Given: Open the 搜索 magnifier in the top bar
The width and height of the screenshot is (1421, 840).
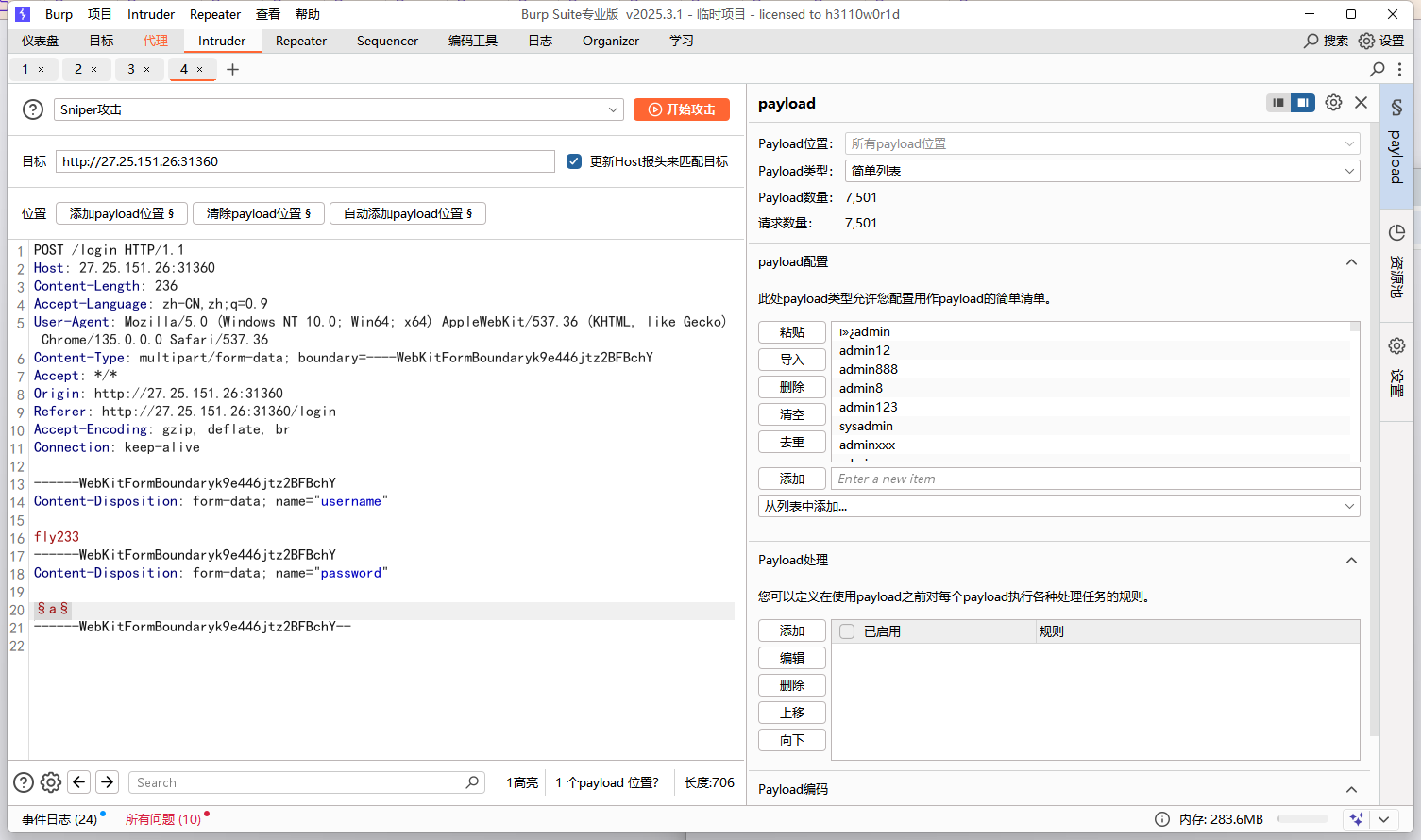Looking at the screenshot, I should tap(1311, 41).
